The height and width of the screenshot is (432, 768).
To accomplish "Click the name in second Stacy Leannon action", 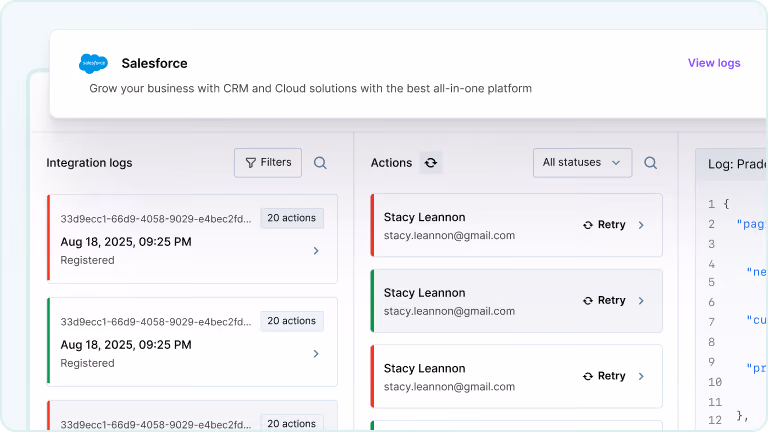I will [424, 293].
